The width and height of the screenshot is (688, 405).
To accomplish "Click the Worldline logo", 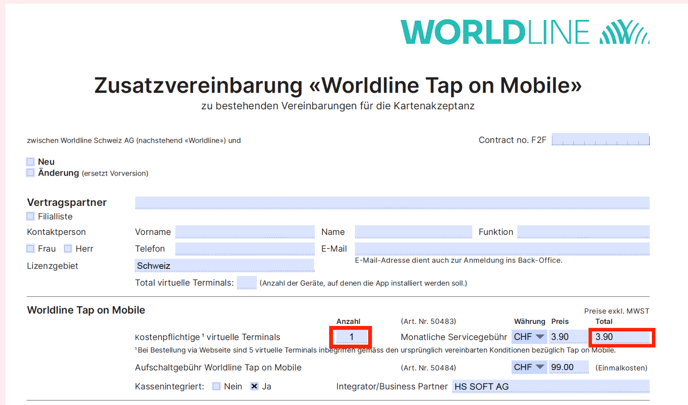I will coord(524,32).
